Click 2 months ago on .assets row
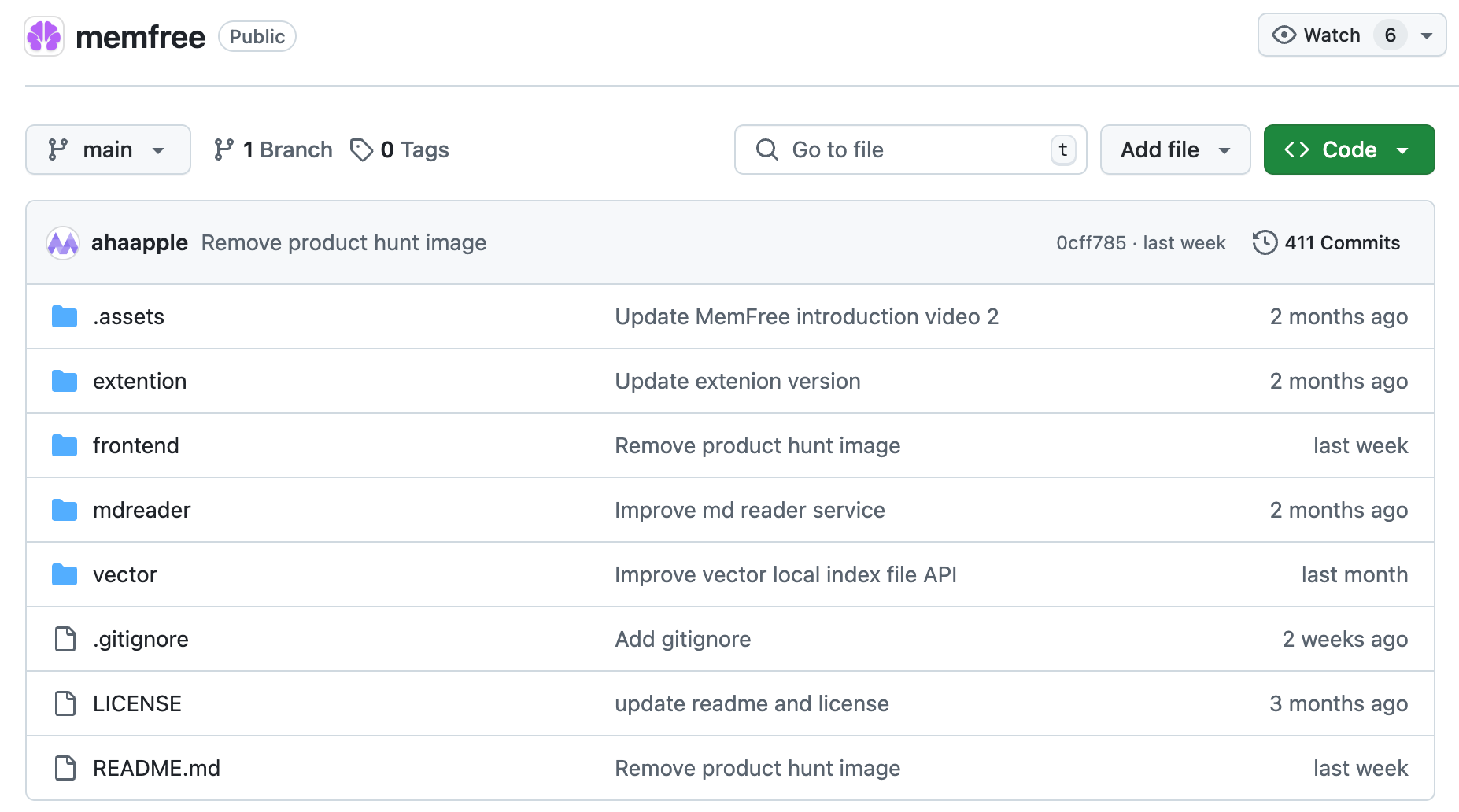1459x812 pixels. click(1339, 316)
